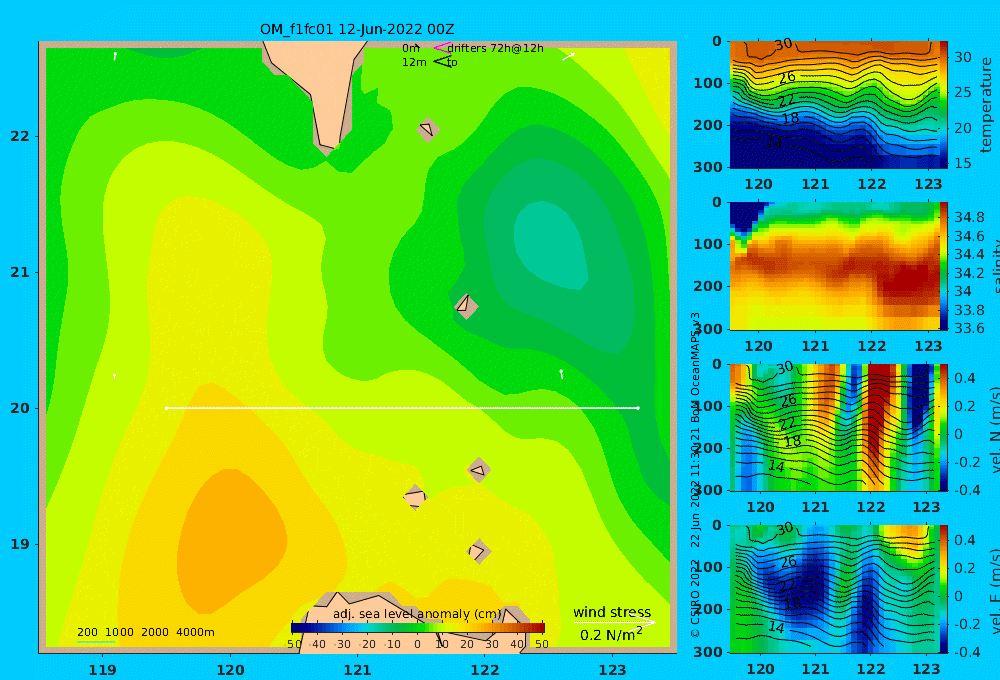Click the white 20N transect line across the map
The height and width of the screenshot is (680, 1000).
(x=402, y=408)
